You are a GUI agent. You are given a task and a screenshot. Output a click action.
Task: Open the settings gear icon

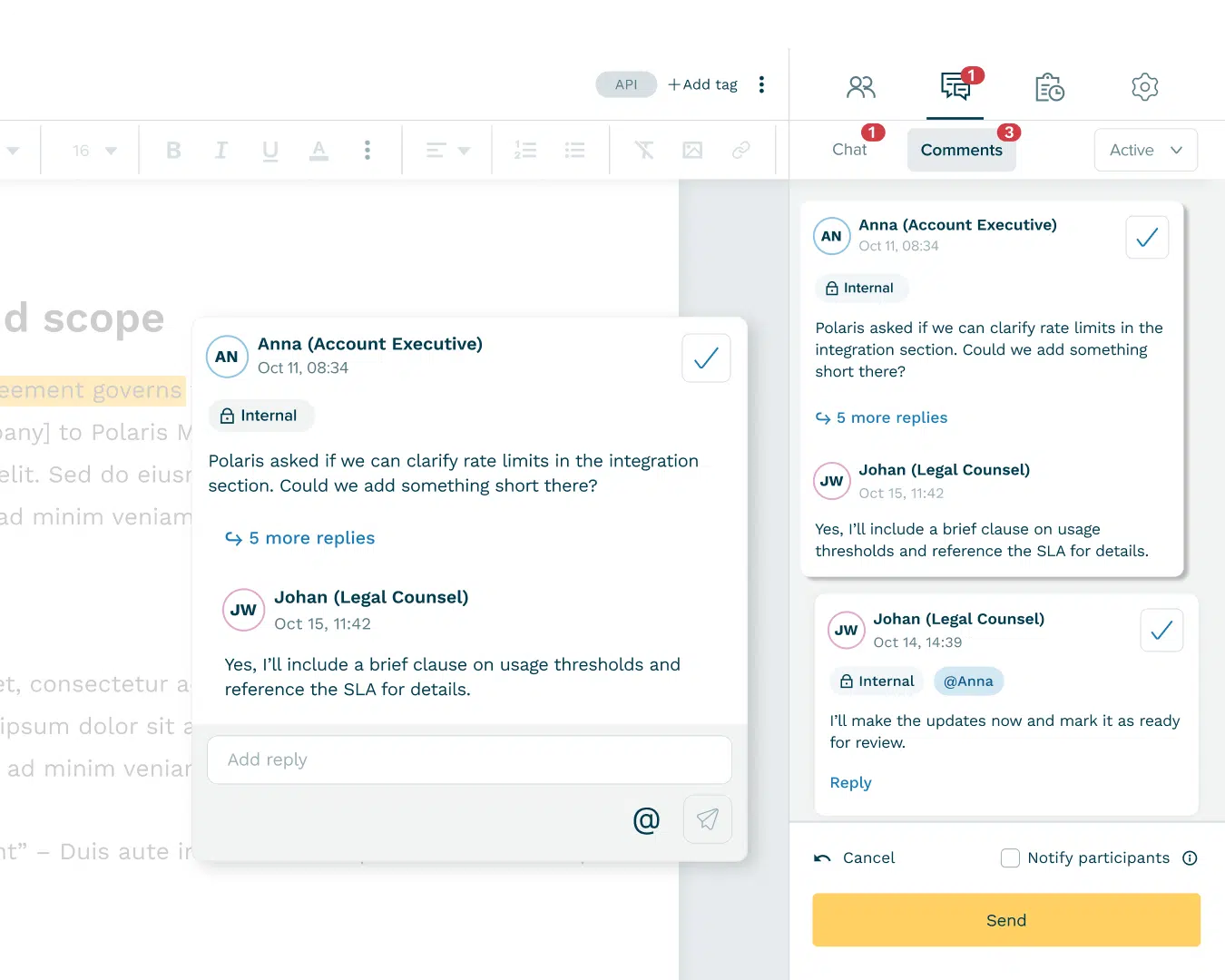coord(1144,87)
